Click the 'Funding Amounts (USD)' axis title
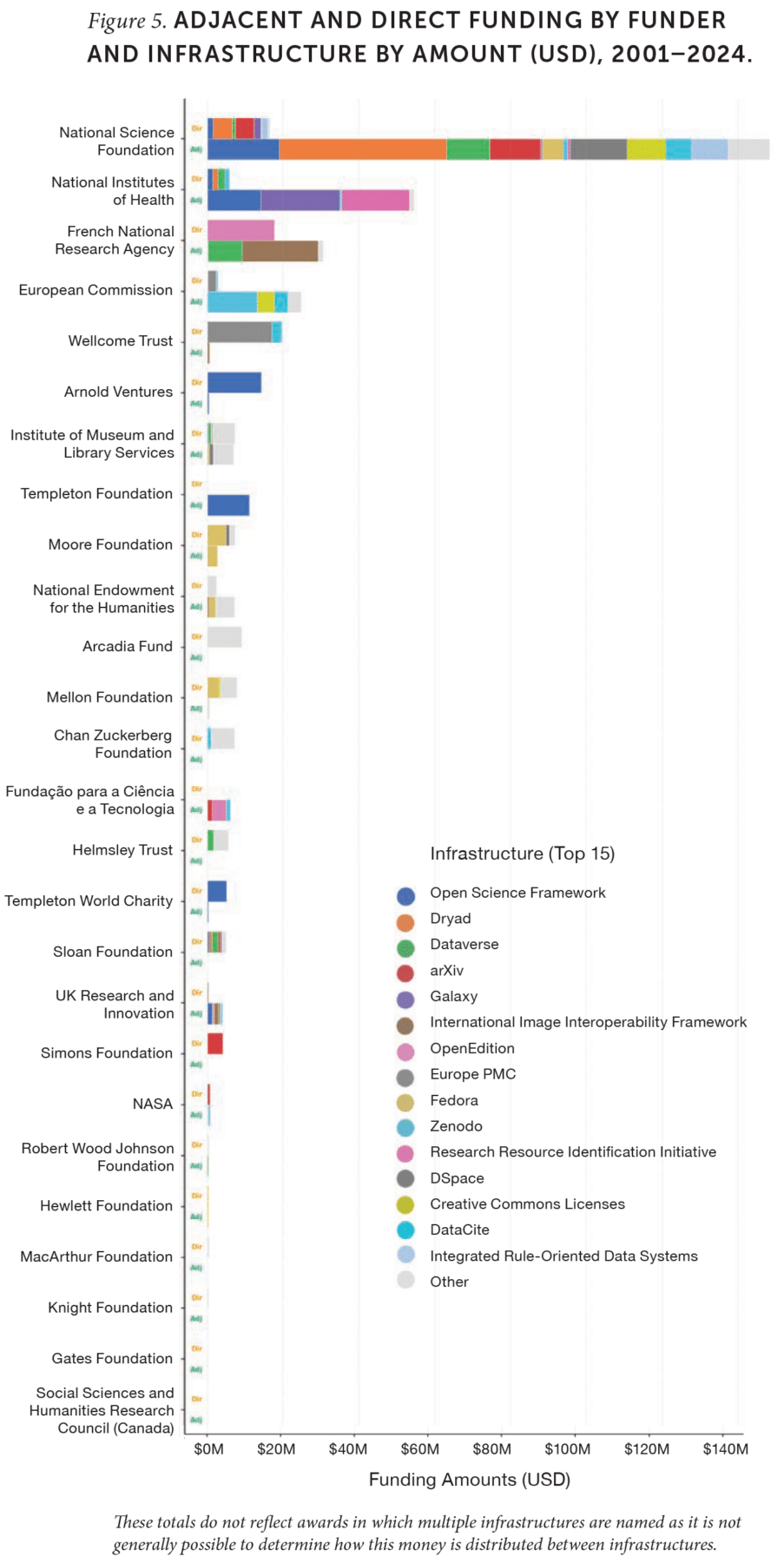The height and width of the screenshot is (1563, 784). pyautogui.click(x=470, y=1480)
